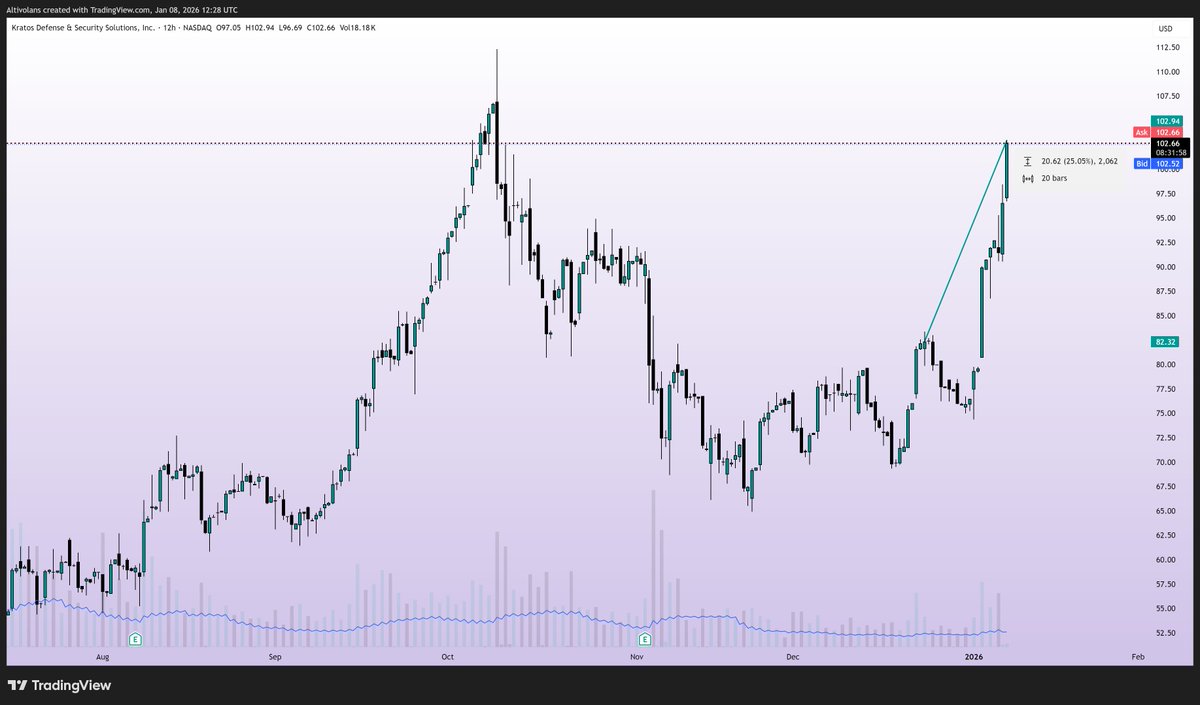This screenshot has width=1200, height=705.
Task: Open the 12h timeframe selector
Action: click(169, 28)
